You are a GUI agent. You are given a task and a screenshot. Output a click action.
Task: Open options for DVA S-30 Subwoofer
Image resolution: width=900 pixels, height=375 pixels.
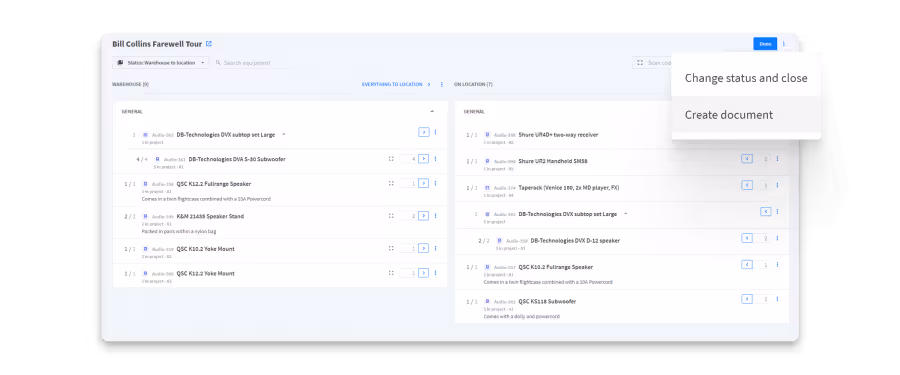pos(435,158)
